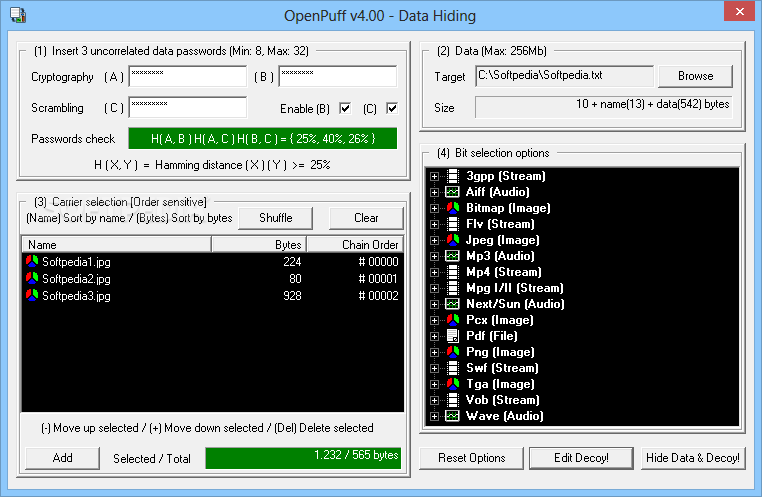This screenshot has height=497, width=762.
Task: Expand the Swf (Stream) tree node
Action: 434,369
